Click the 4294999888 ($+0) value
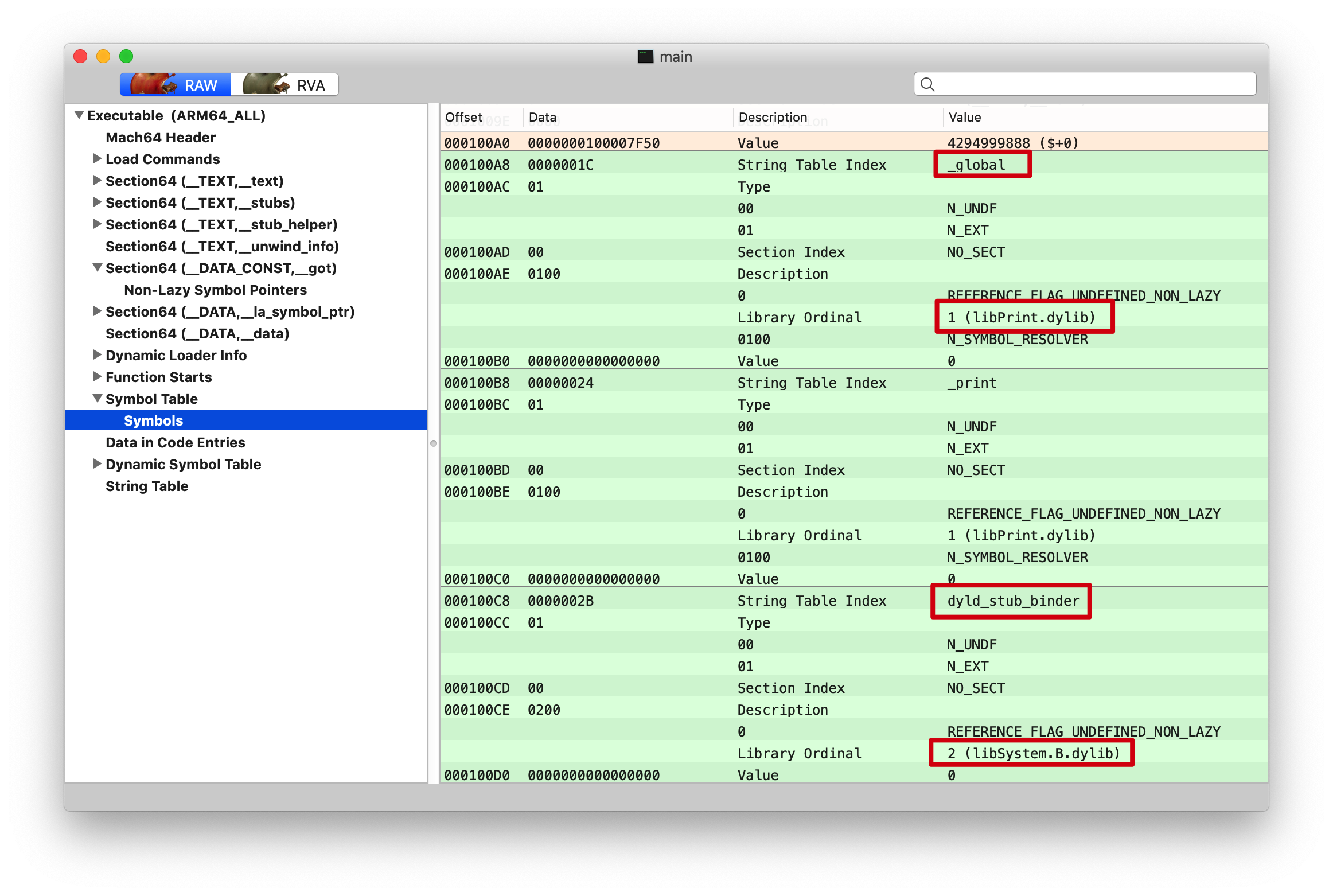 point(1013,143)
